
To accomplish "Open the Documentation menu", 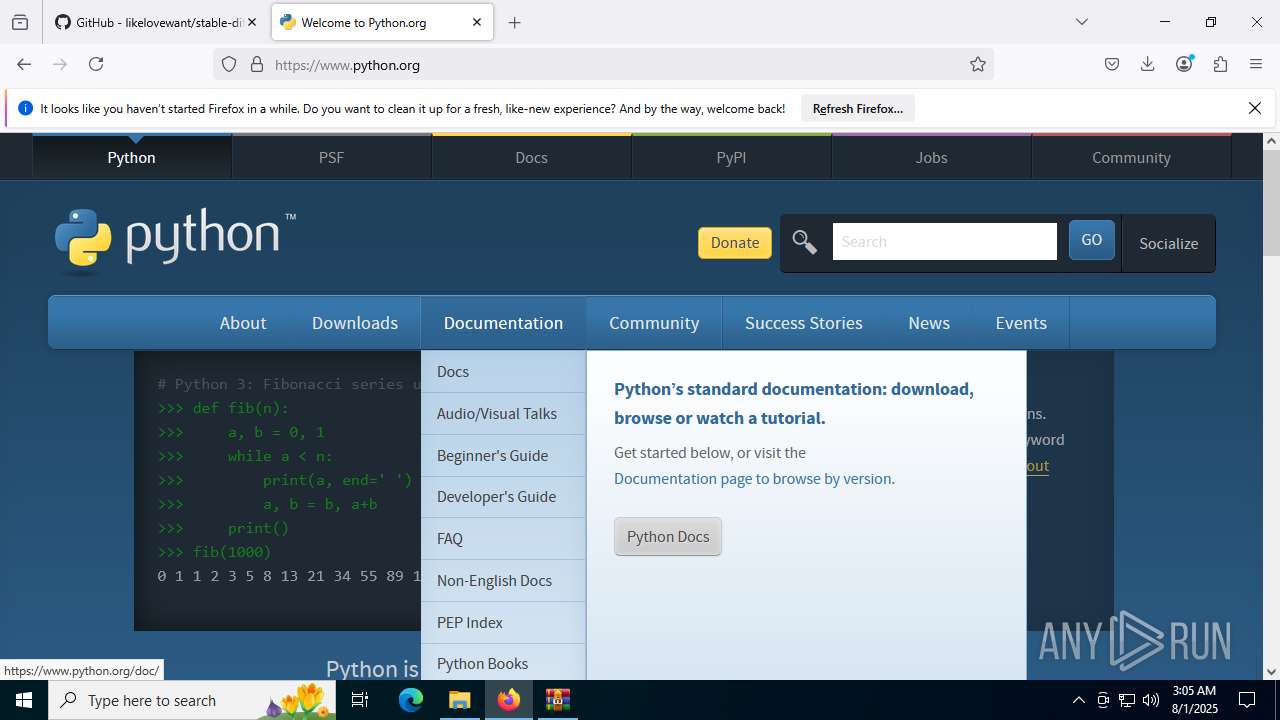I will pos(503,323).
